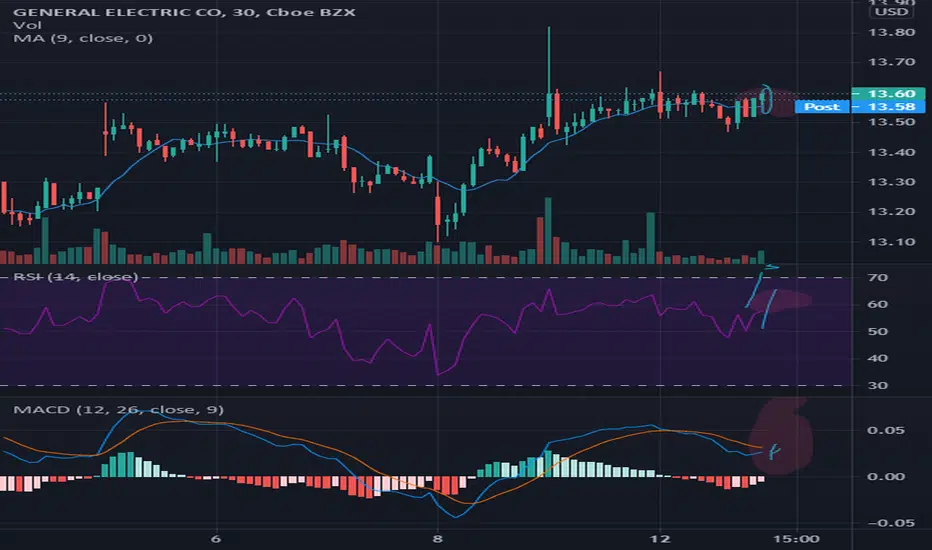
Task: Click the 13.80 price axis value
Action: click(891, 32)
